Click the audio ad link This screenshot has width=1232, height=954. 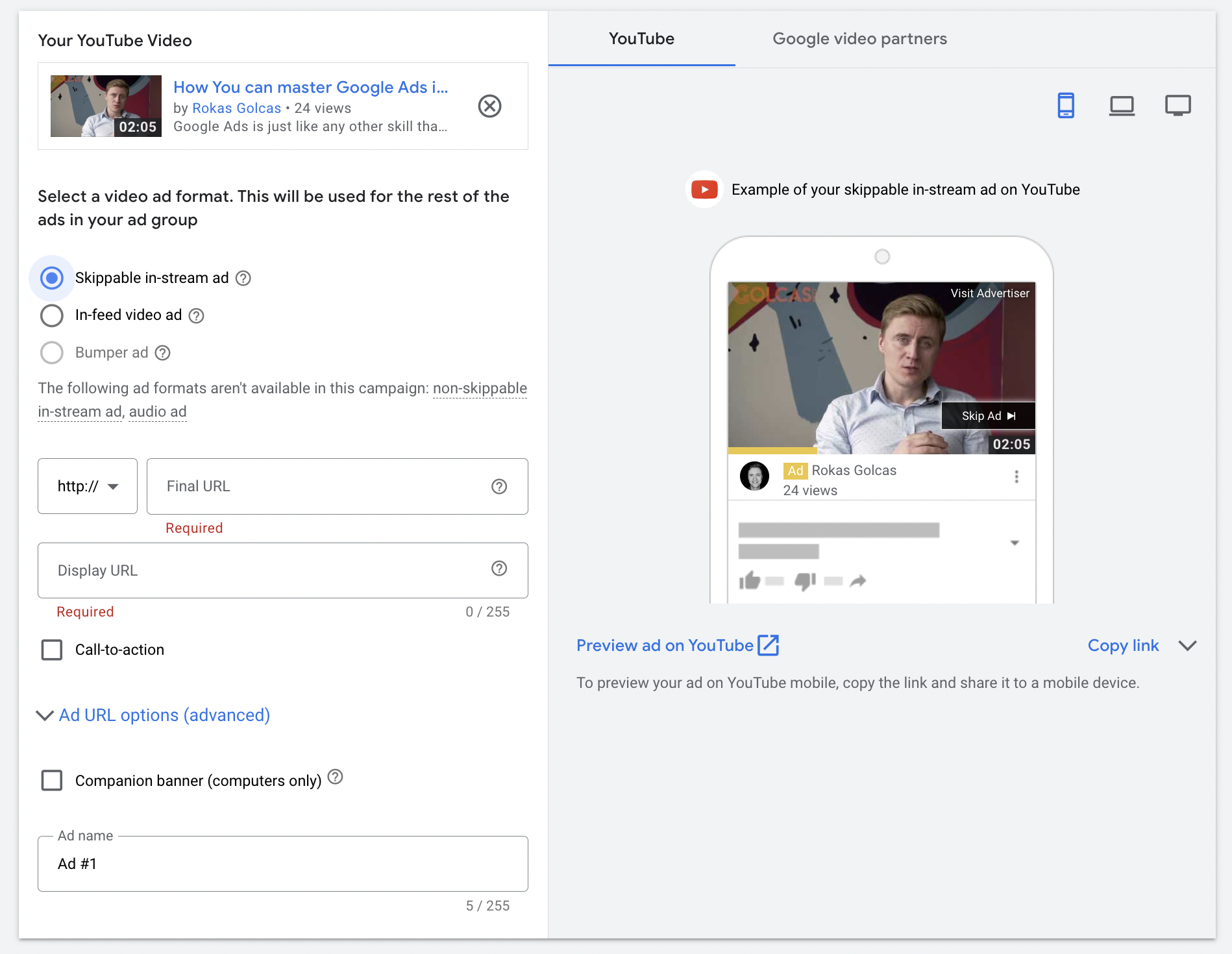[158, 411]
